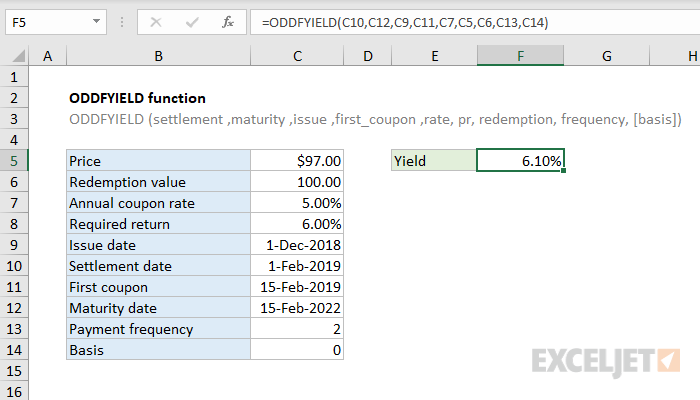The width and height of the screenshot is (700, 400).
Task: Select the 'Issue date' label cell
Action: tap(158, 245)
